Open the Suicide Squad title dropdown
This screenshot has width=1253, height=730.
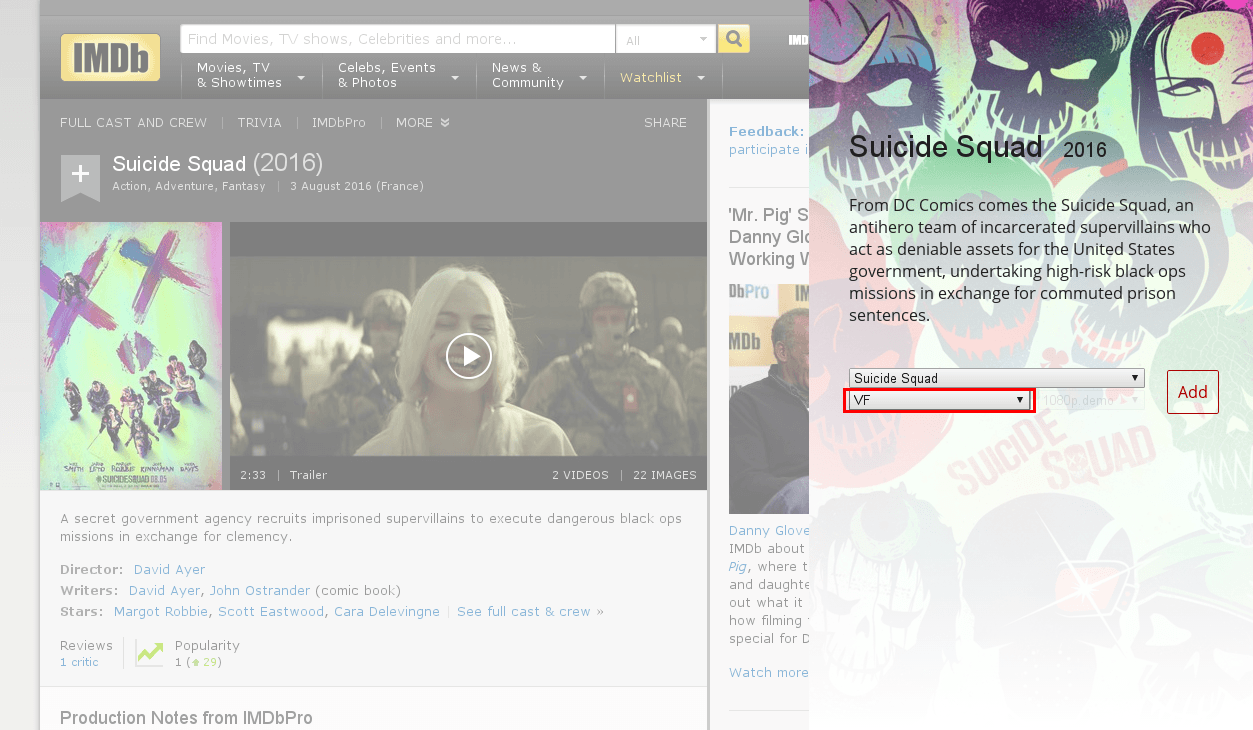pos(996,378)
